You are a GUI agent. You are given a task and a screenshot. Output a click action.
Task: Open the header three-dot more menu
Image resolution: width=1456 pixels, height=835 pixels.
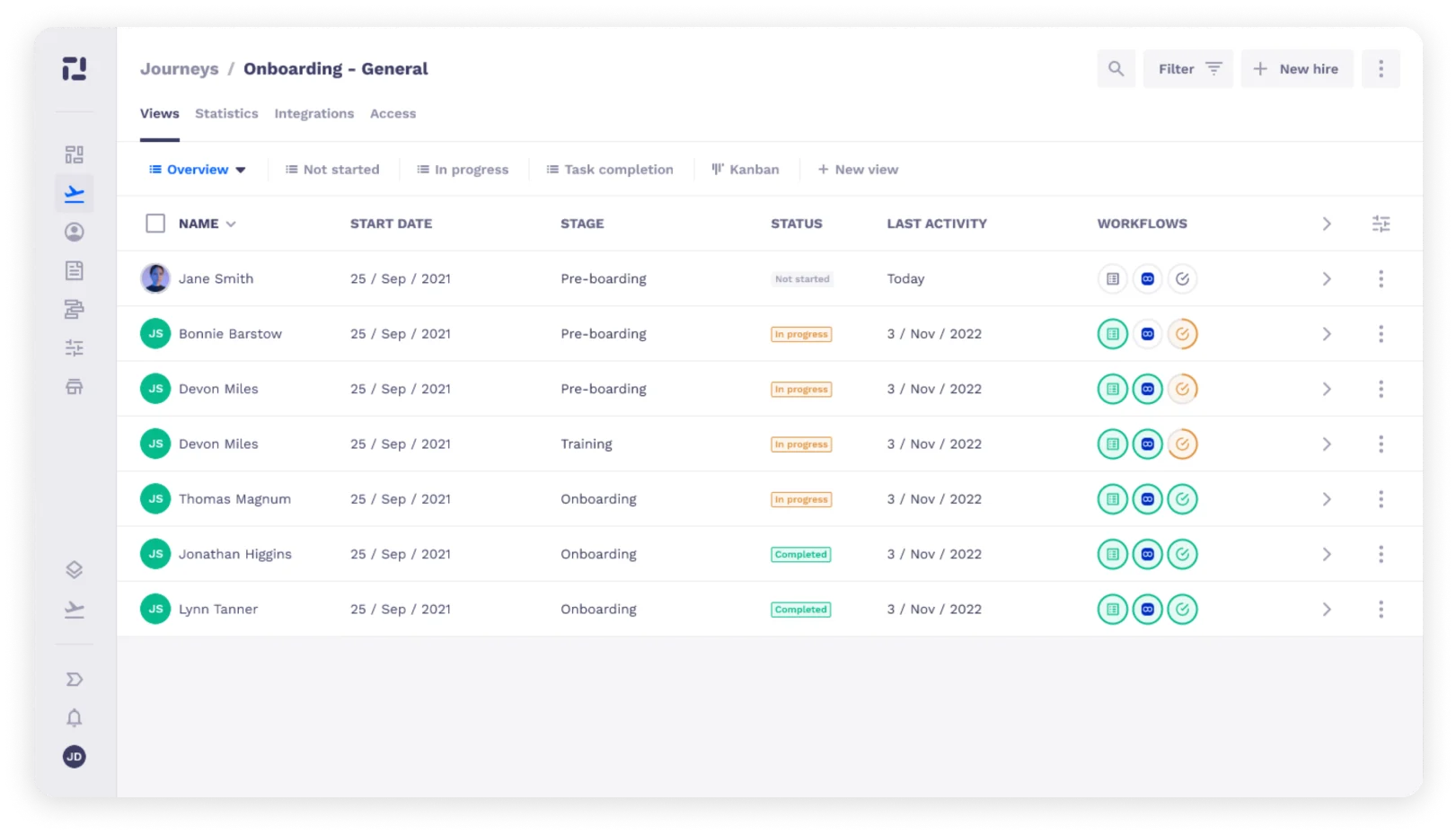point(1381,69)
